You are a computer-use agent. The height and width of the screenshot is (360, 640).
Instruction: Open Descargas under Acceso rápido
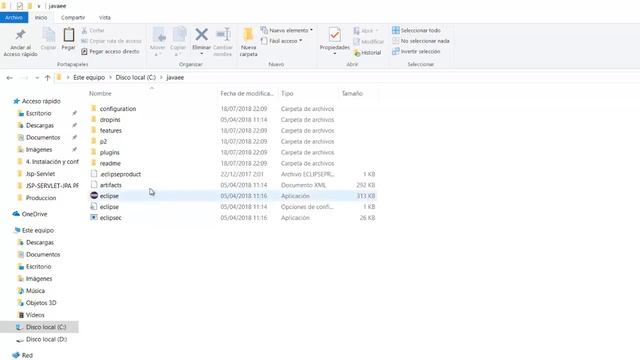(x=40, y=125)
